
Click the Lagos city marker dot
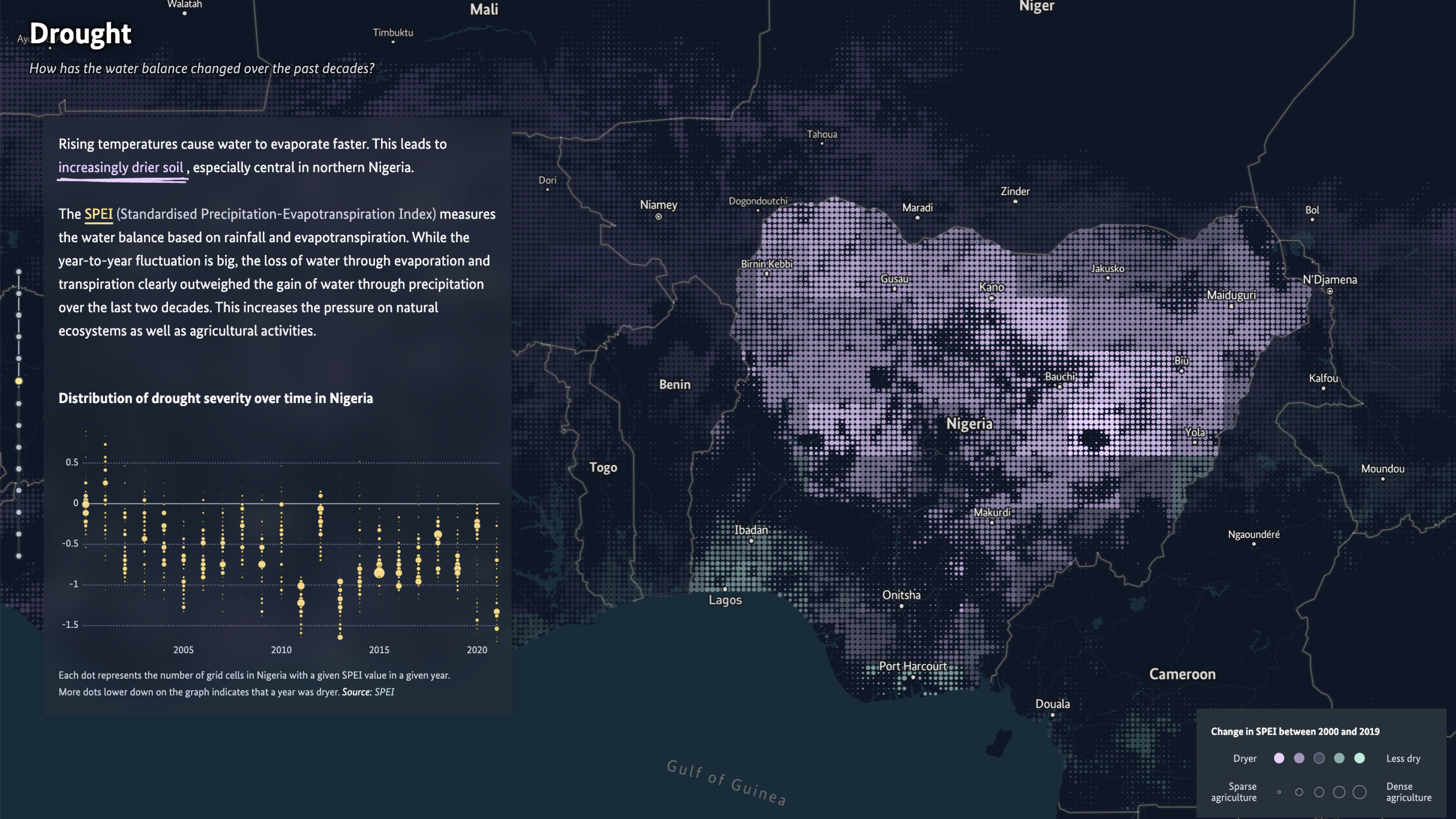pyautogui.click(x=725, y=589)
